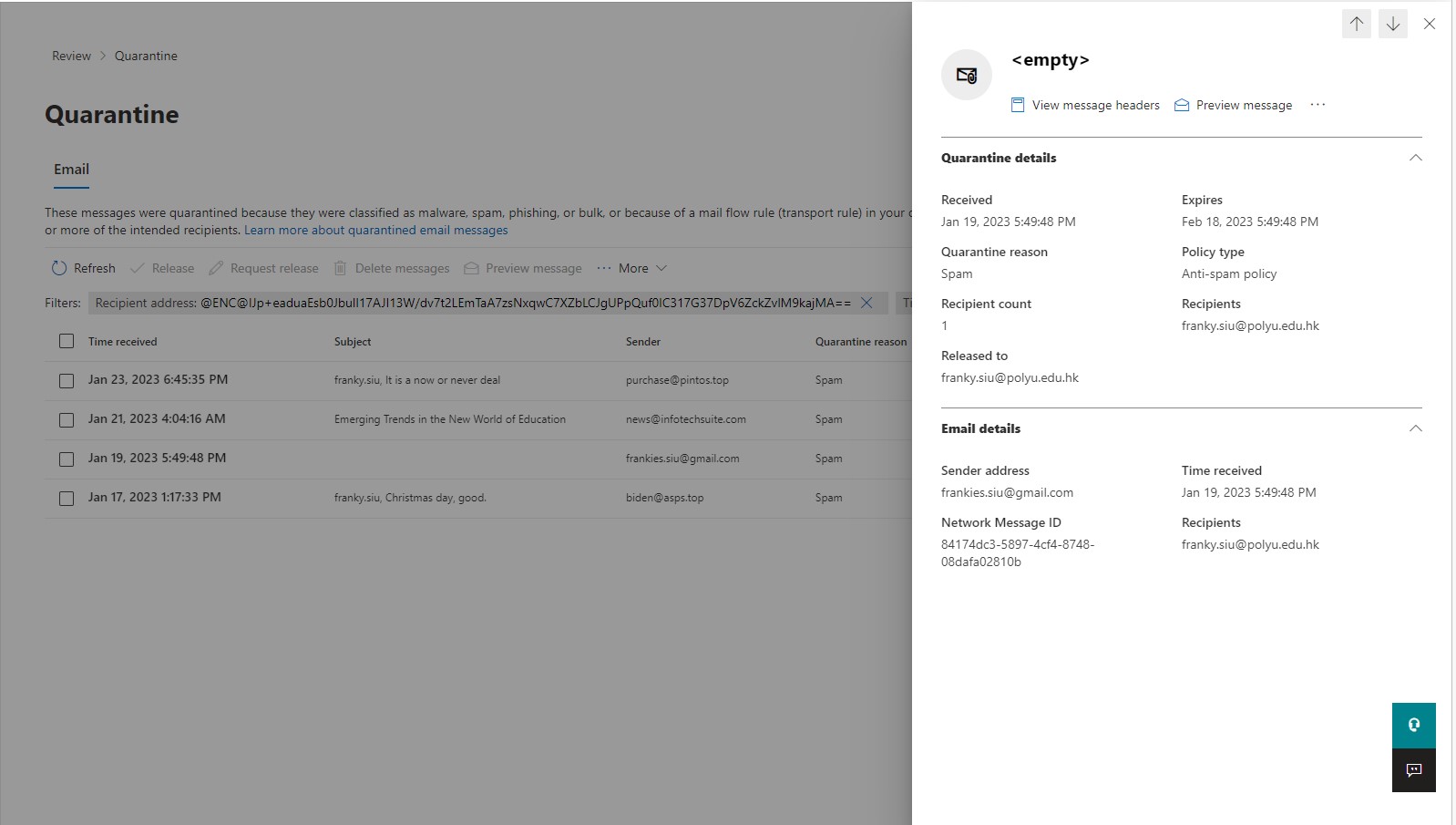Open 'Emerging Trends in the New World of Education'
This screenshot has width=1456, height=825.
[450, 419]
